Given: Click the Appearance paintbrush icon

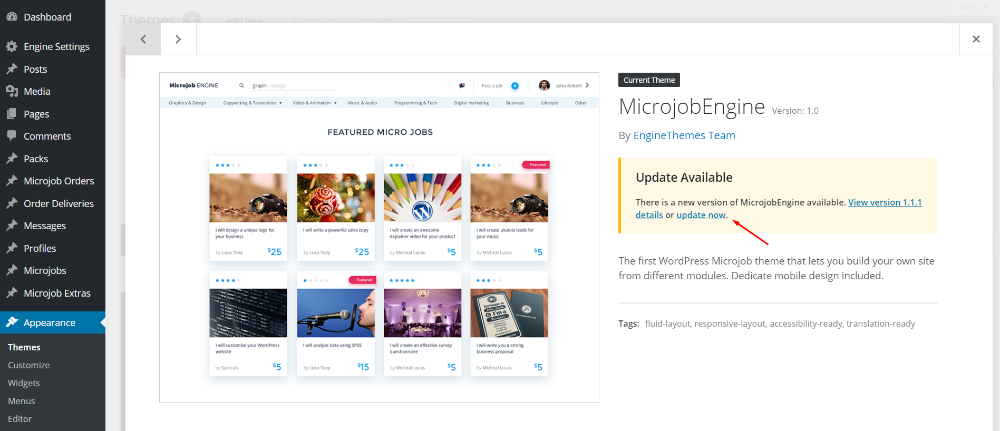Looking at the screenshot, I should (x=11, y=323).
